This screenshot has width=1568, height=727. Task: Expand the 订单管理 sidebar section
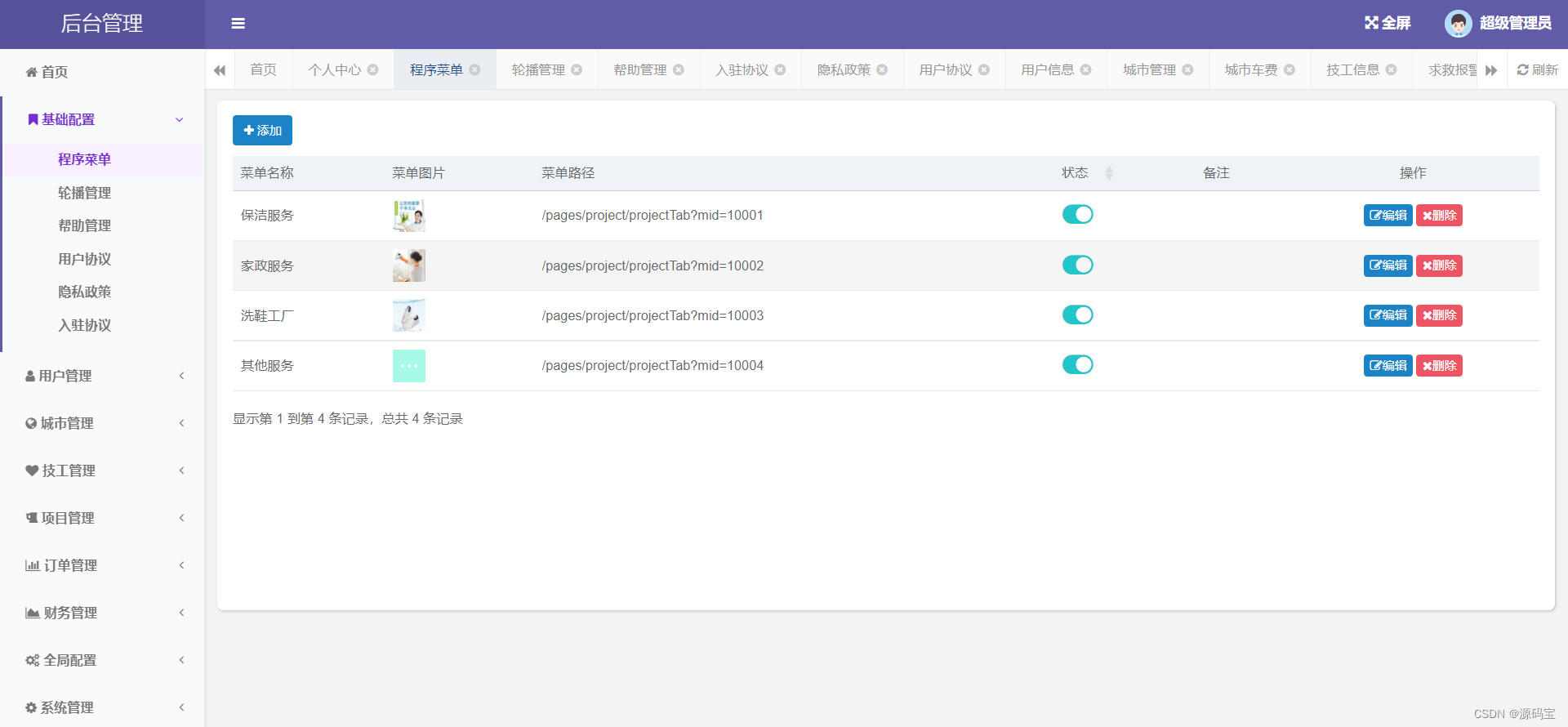click(x=102, y=565)
